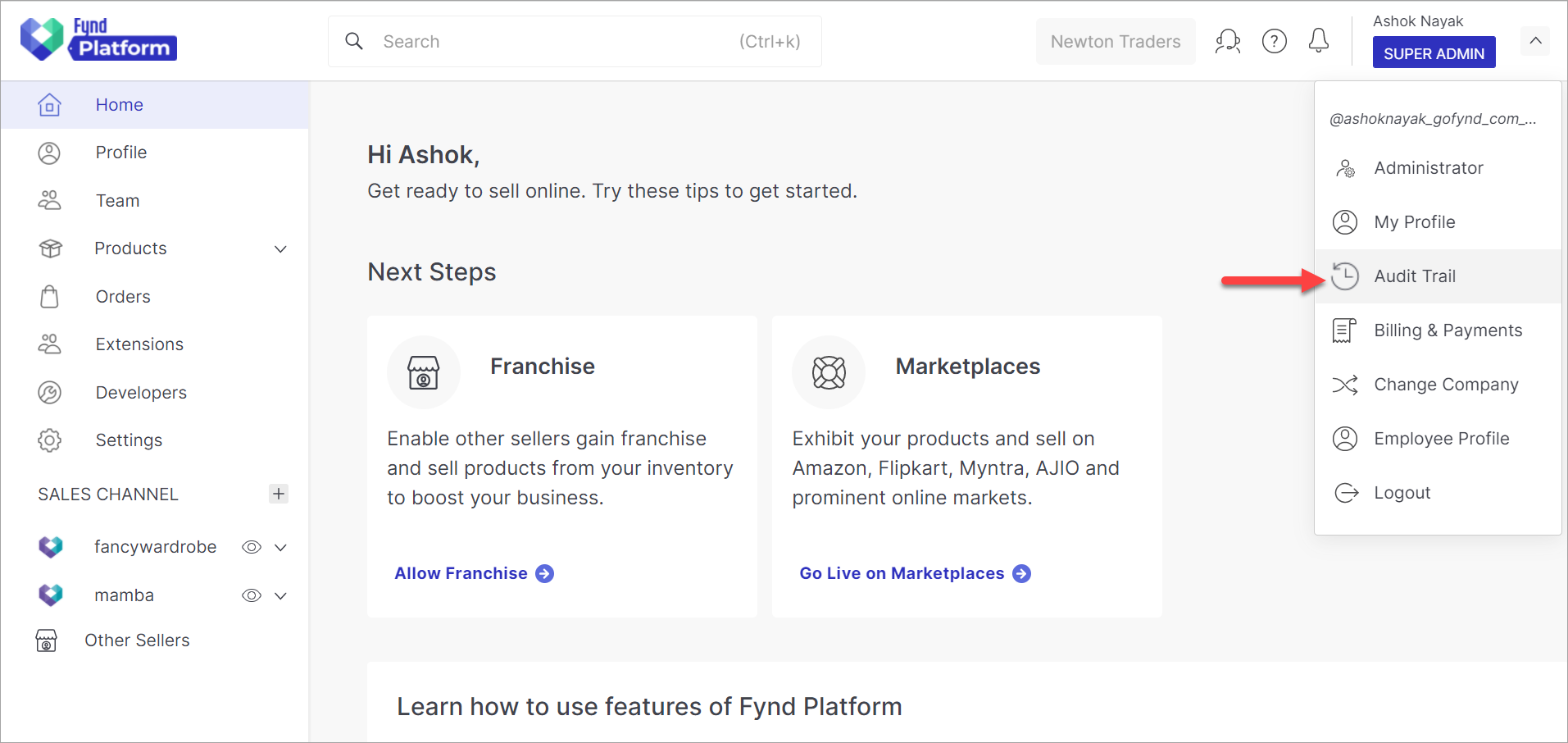Click the Marketplaces card icon

(x=829, y=372)
